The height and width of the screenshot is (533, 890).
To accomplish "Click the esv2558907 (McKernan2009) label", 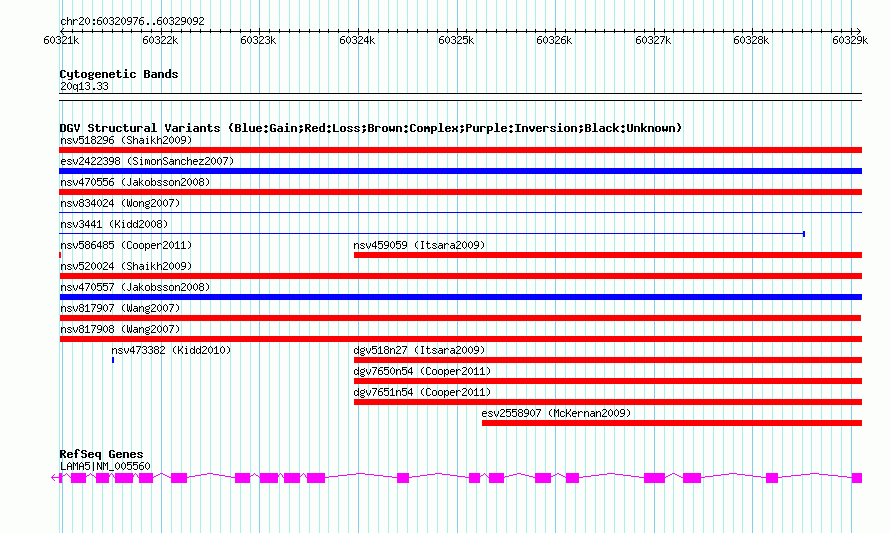I will (556, 413).
